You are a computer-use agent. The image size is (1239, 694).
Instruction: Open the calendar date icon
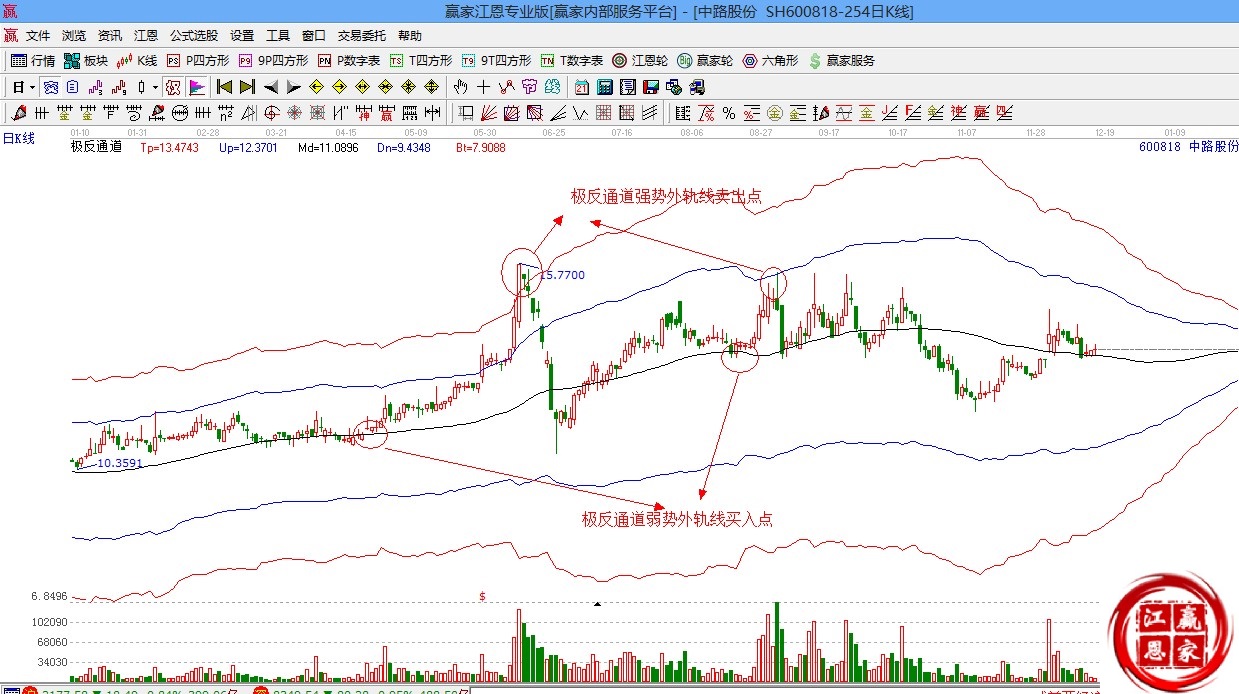(x=581, y=87)
